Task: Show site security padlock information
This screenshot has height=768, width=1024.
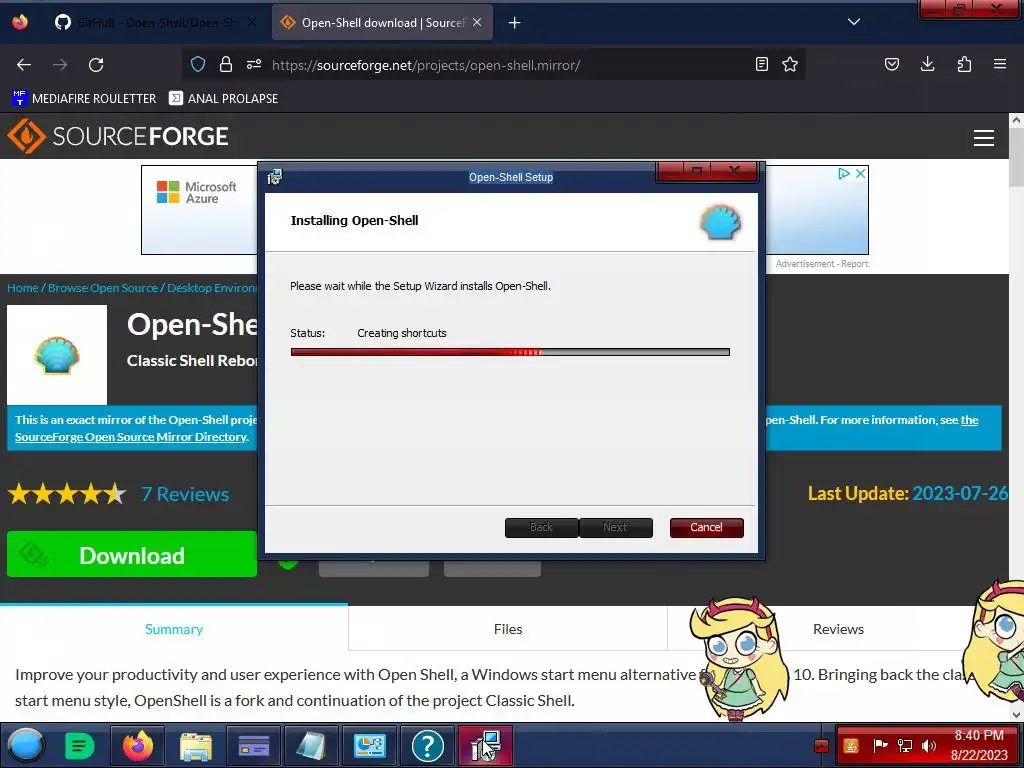Action: (x=226, y=65)
